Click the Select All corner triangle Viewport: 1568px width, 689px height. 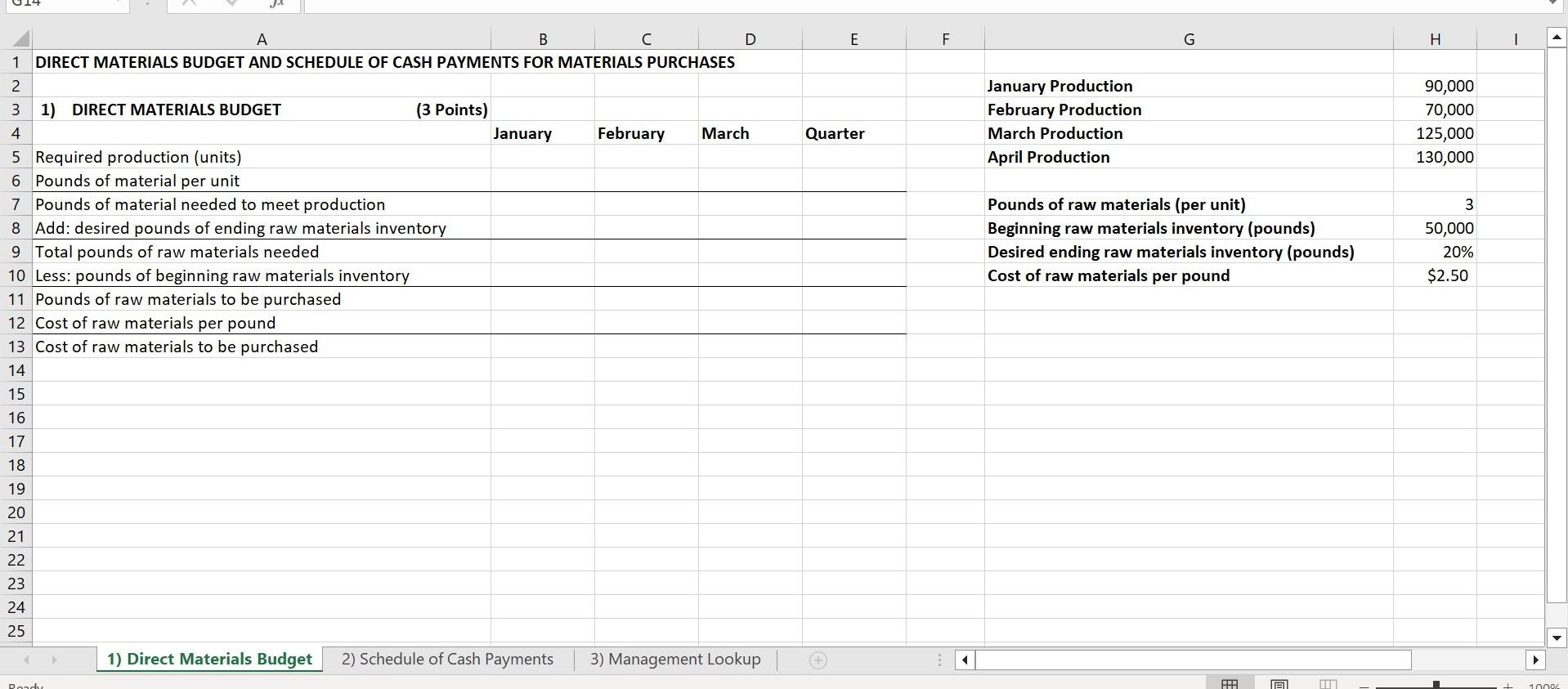pyautogui.click(x=21, y=39)
